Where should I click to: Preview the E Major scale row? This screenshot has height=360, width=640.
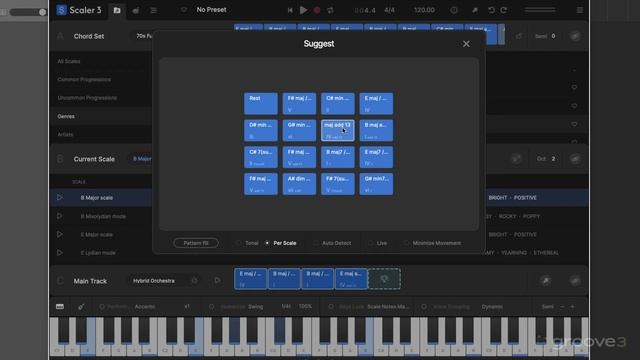pyautogui.click(x=60, y=234)
